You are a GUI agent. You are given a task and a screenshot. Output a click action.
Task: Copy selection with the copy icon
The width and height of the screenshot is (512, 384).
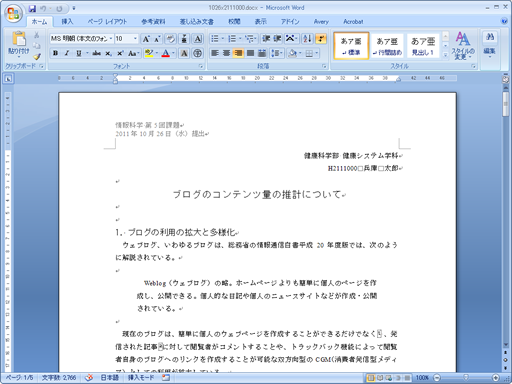click(x=37, y=46)
